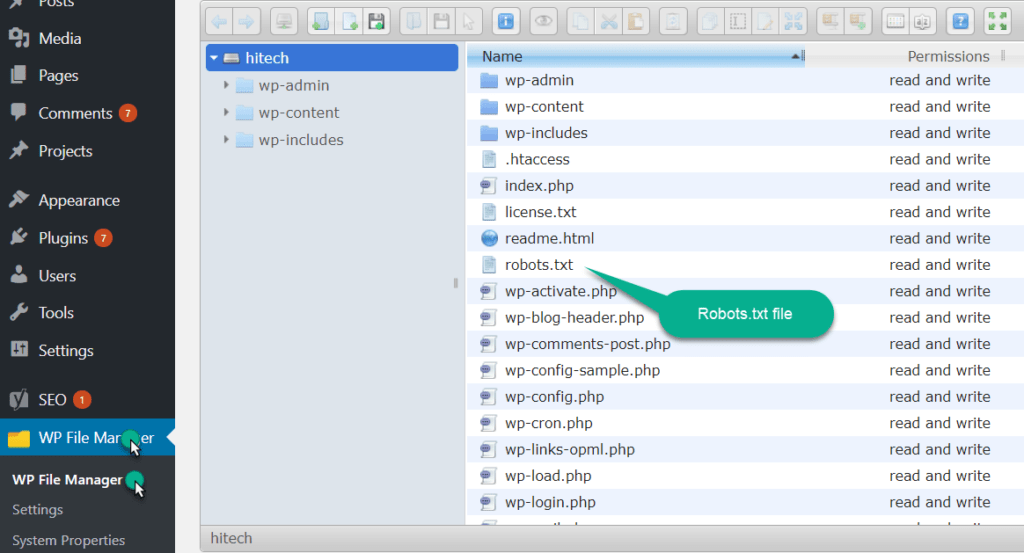The image size is (1024, 553).
Task: Click the New folder toolbar icon
Action: (321, 22)
